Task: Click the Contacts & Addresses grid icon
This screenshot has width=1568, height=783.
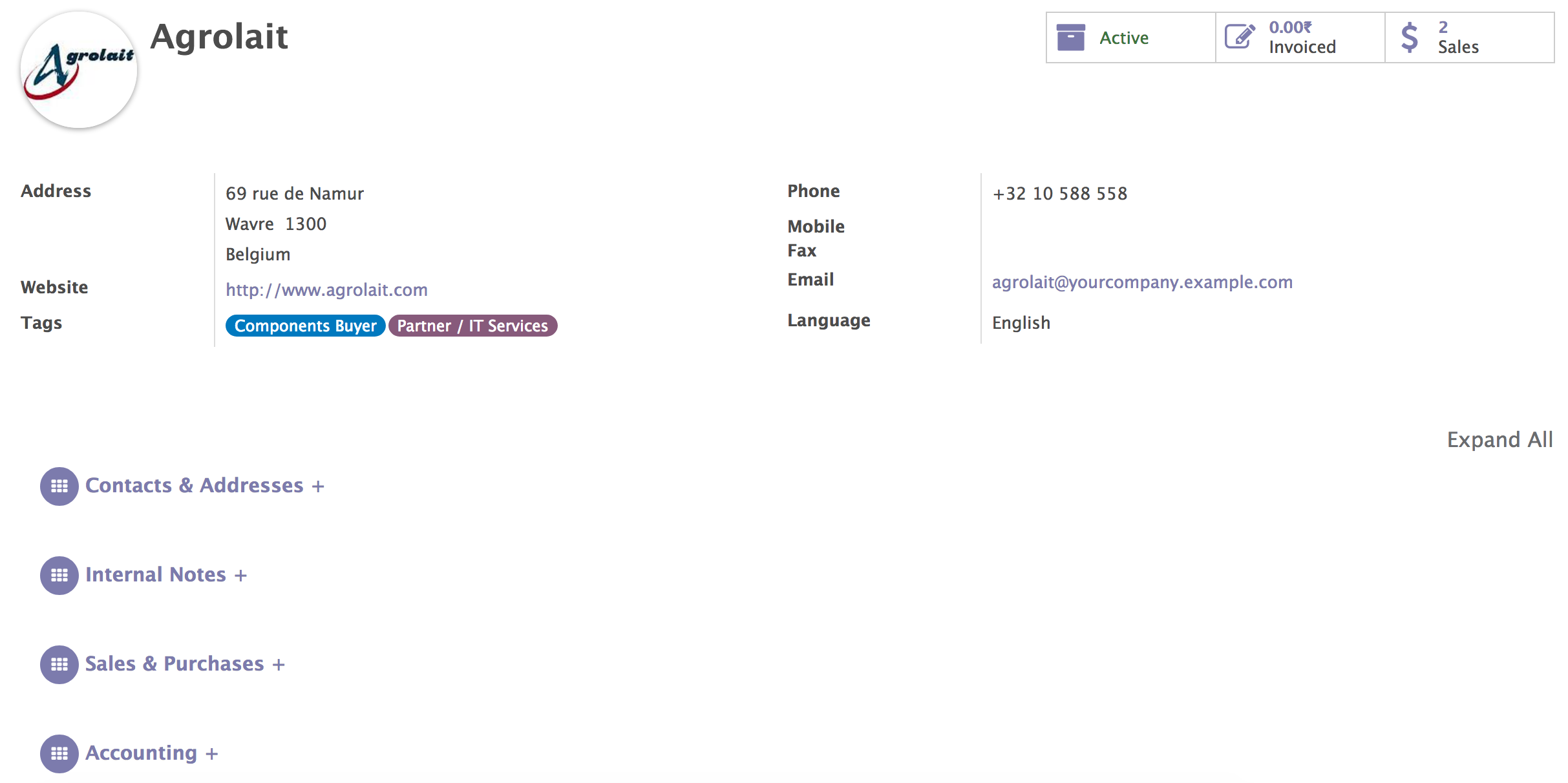Action: tap(59, 486)
